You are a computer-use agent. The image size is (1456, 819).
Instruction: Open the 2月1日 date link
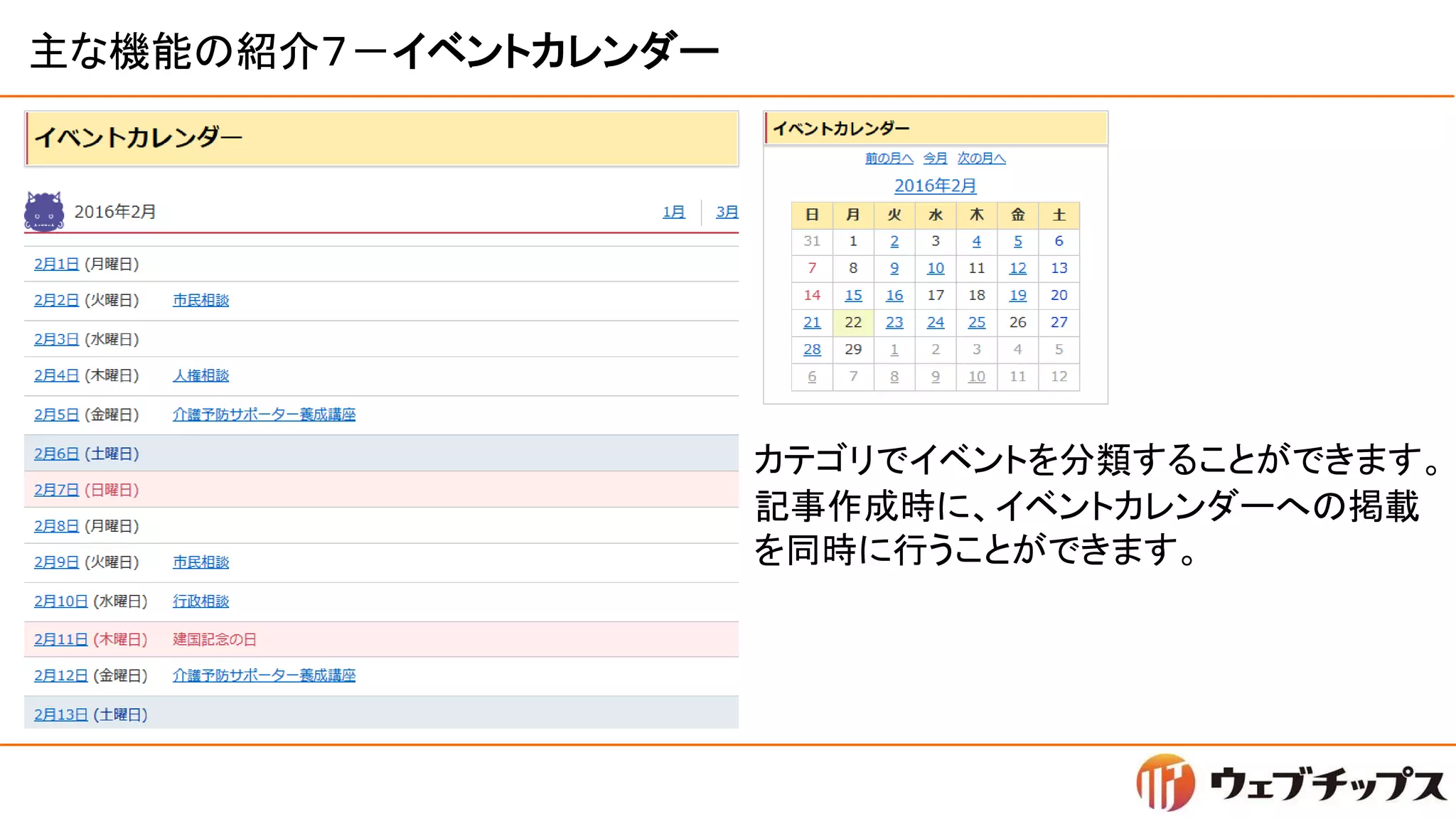(56, 264)
